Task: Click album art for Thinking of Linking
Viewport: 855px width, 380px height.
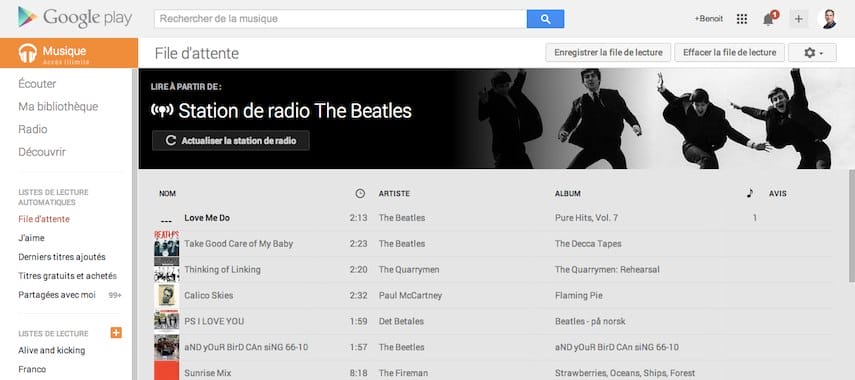Action: tap(166, 269)
